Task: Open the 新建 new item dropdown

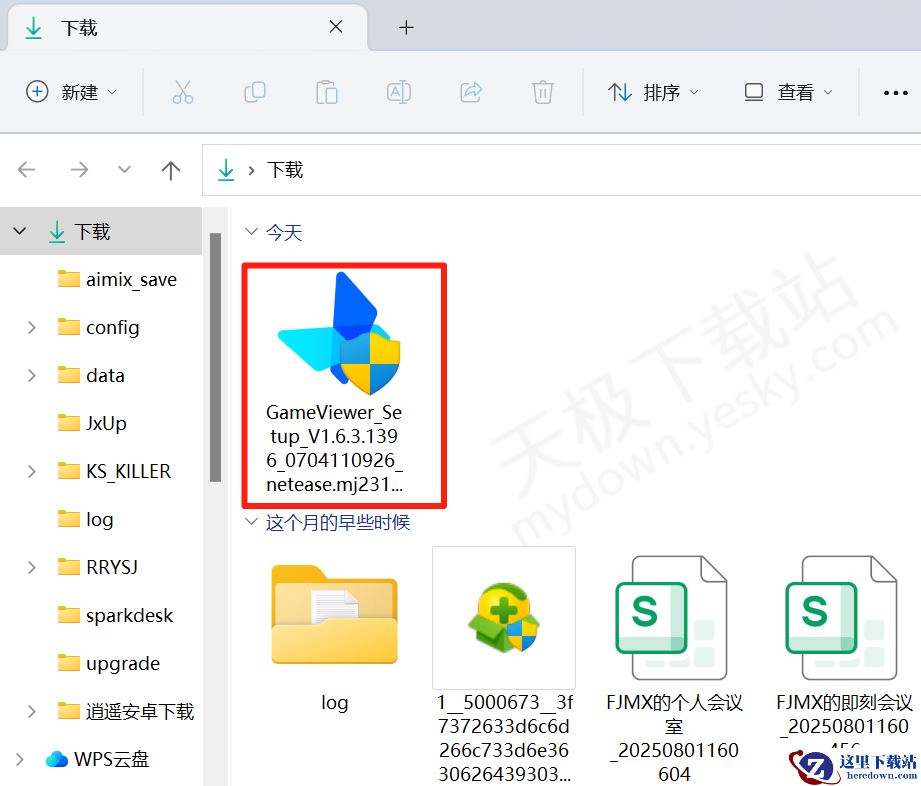Action: [x=72, y=92]
